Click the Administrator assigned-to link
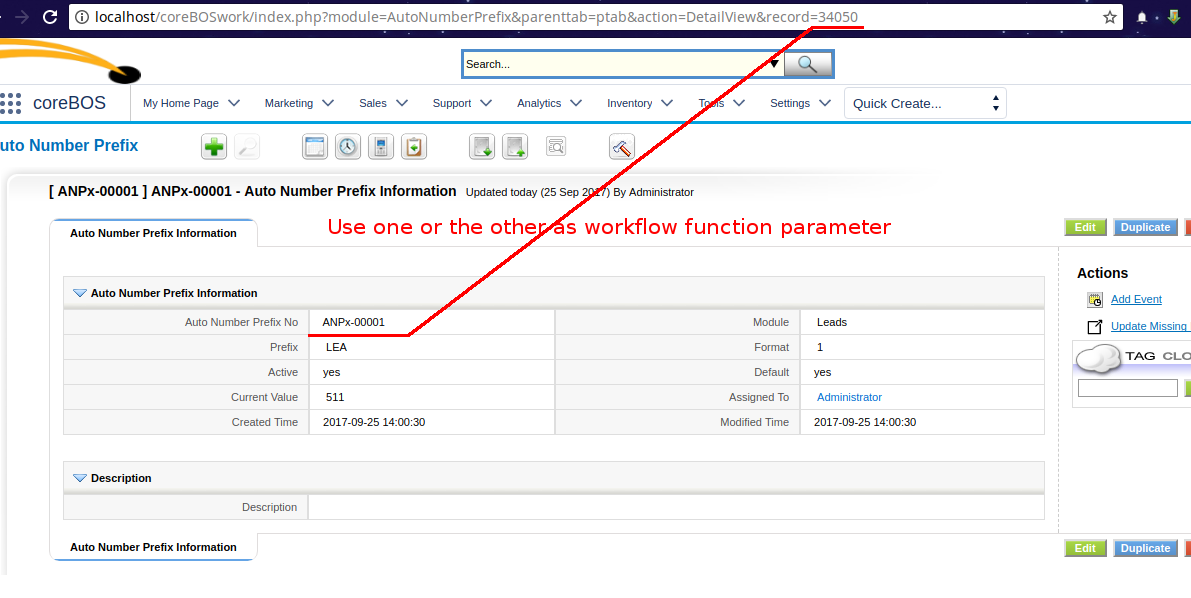Viewport: 1191px width, 598px height. [849, 397]
